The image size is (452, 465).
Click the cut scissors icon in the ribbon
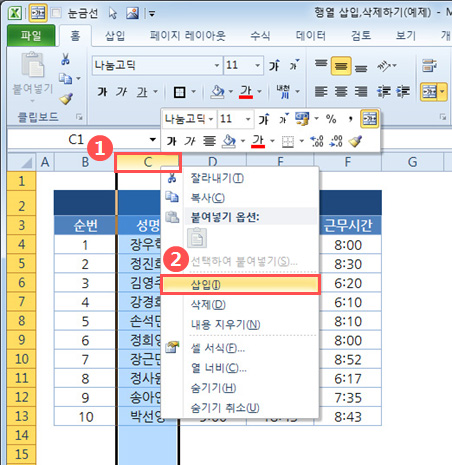click(65, 59)
